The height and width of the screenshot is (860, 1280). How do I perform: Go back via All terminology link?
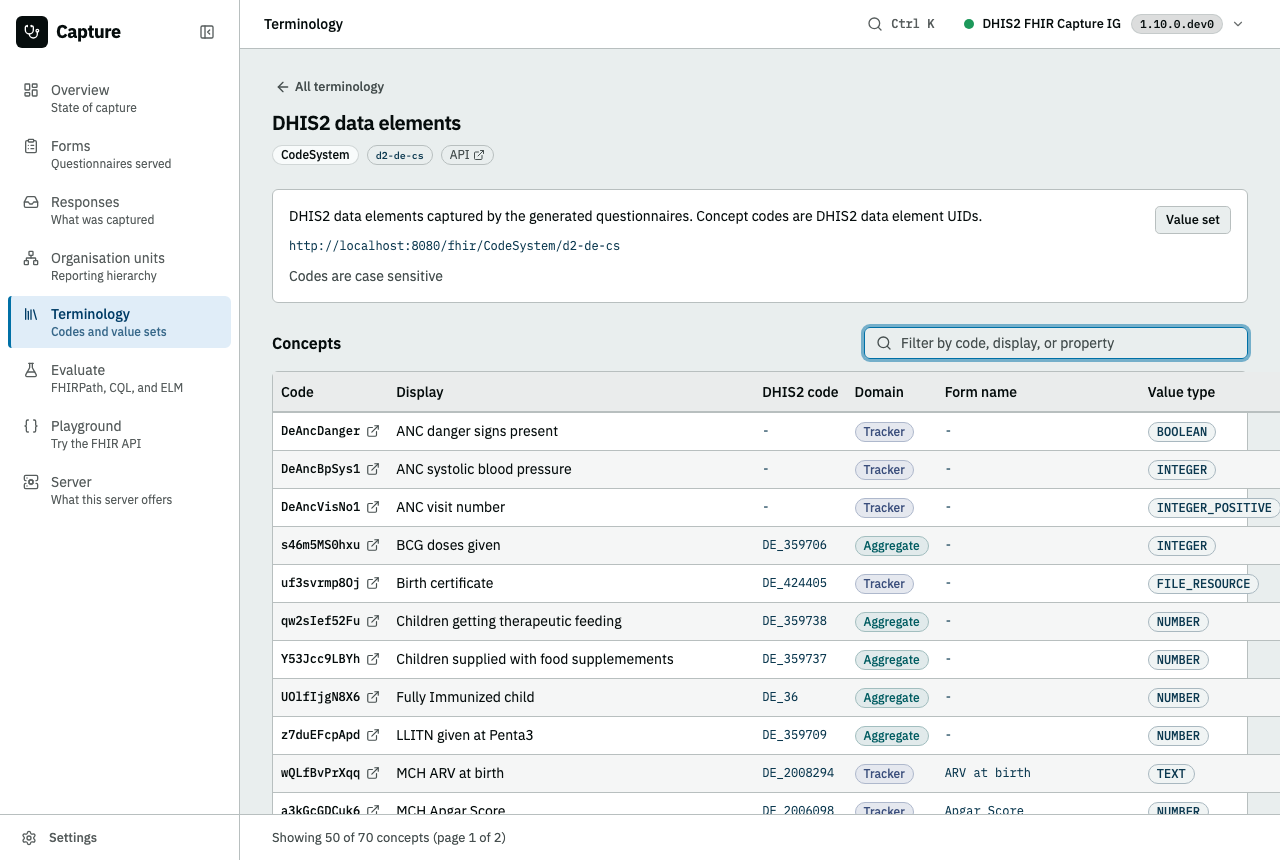330,87
